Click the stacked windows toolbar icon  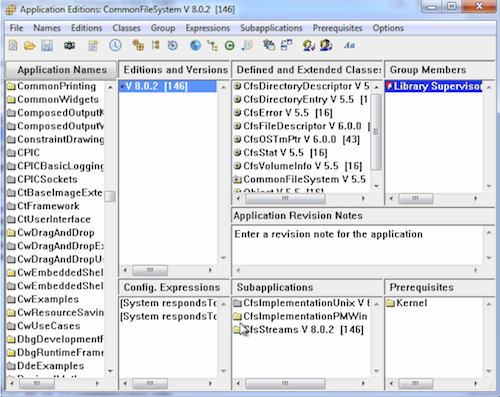point(269,45)
